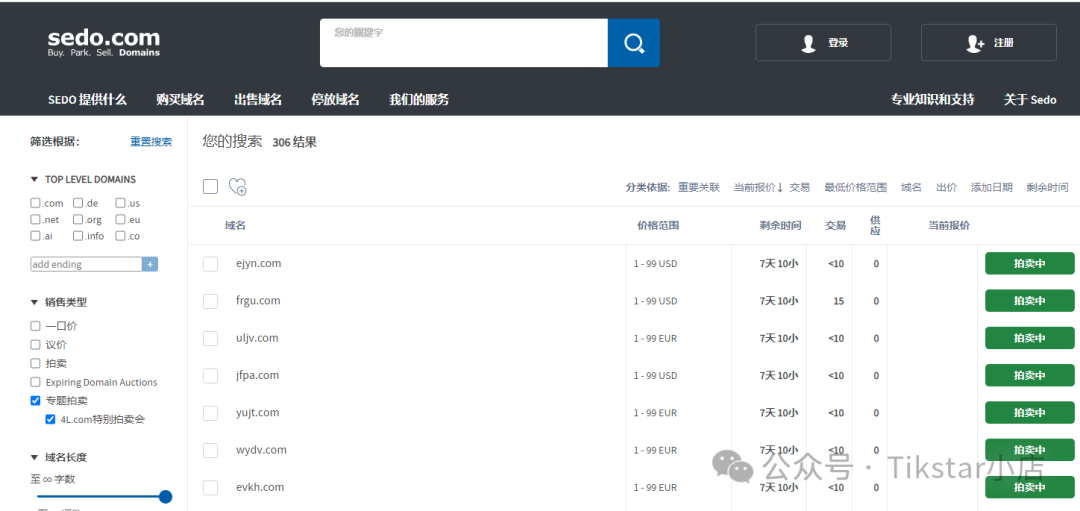Sort by 剩余时间
Image resolution: width=1080 pixels, height=511 pixels.
[1048, 187]
